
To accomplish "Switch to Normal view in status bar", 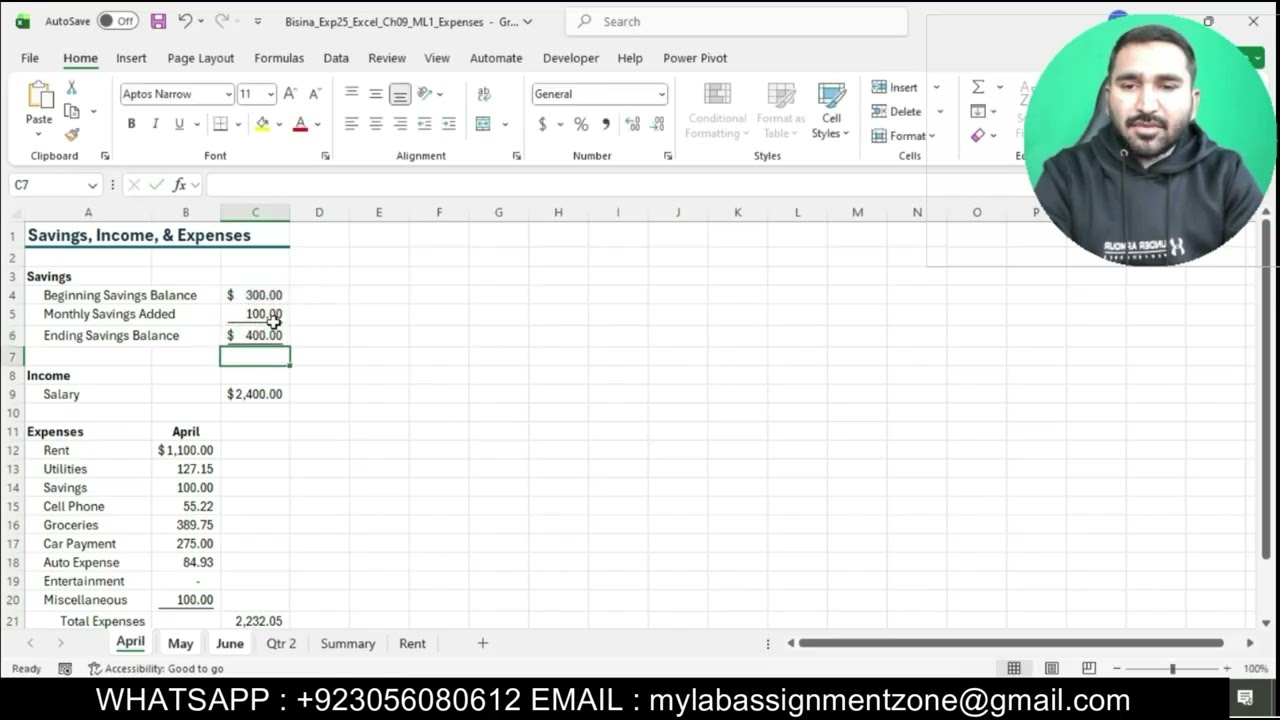I will point(1014,668).
